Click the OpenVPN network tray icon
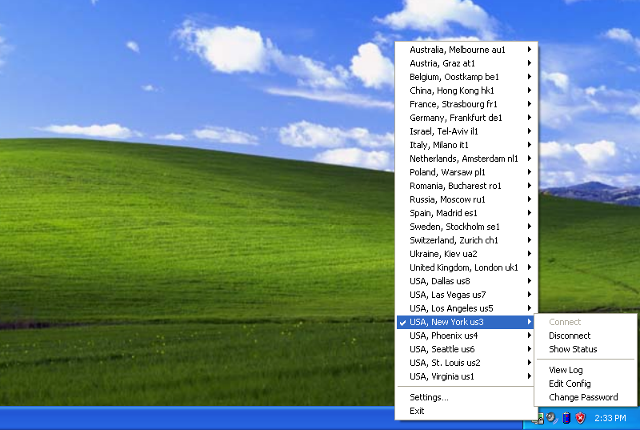The image size is (640, 430). click(539, 419)
